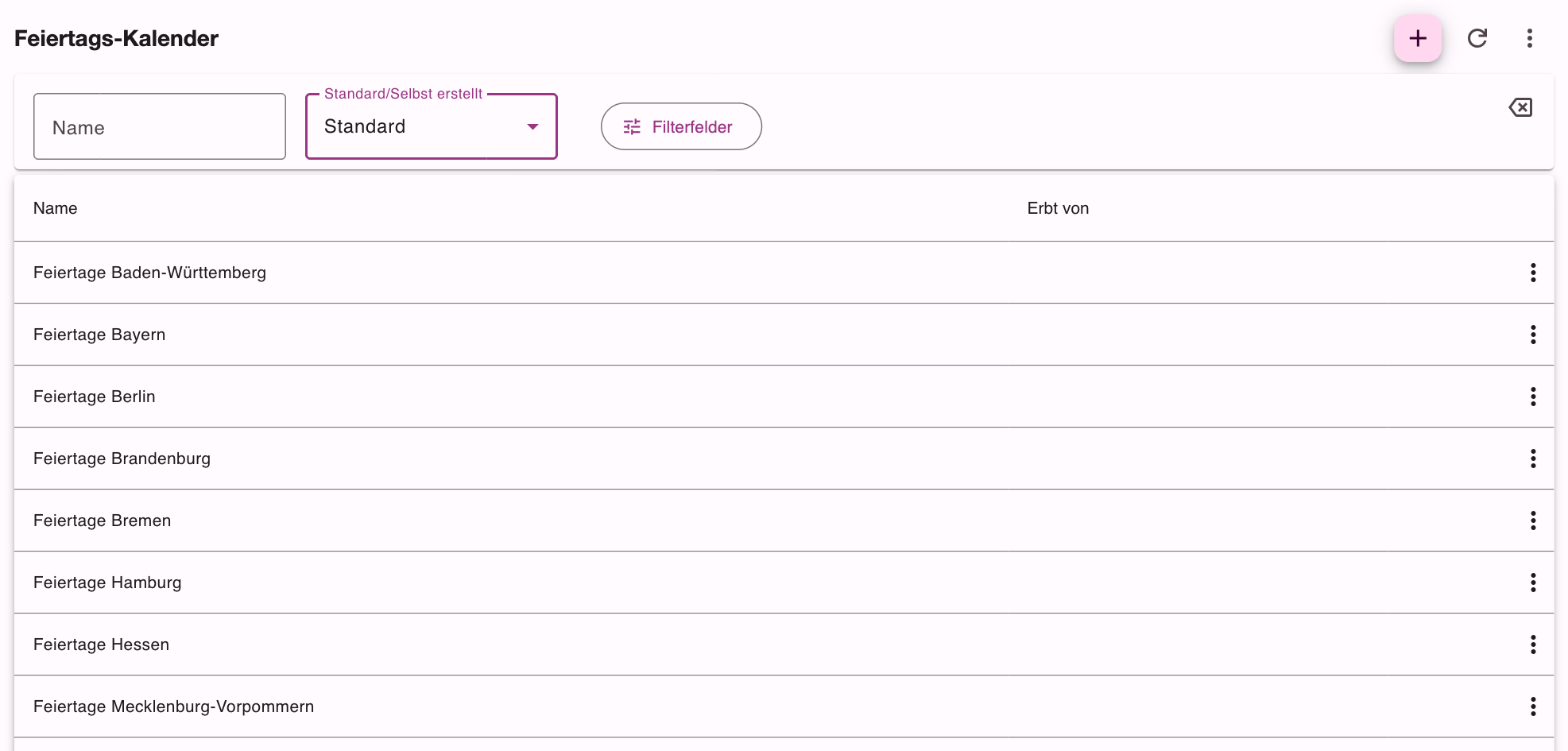Screen dimensions: 1568x751
Task: Select the Feiertage Brandenburg row
Action: [x=784, y=459]
